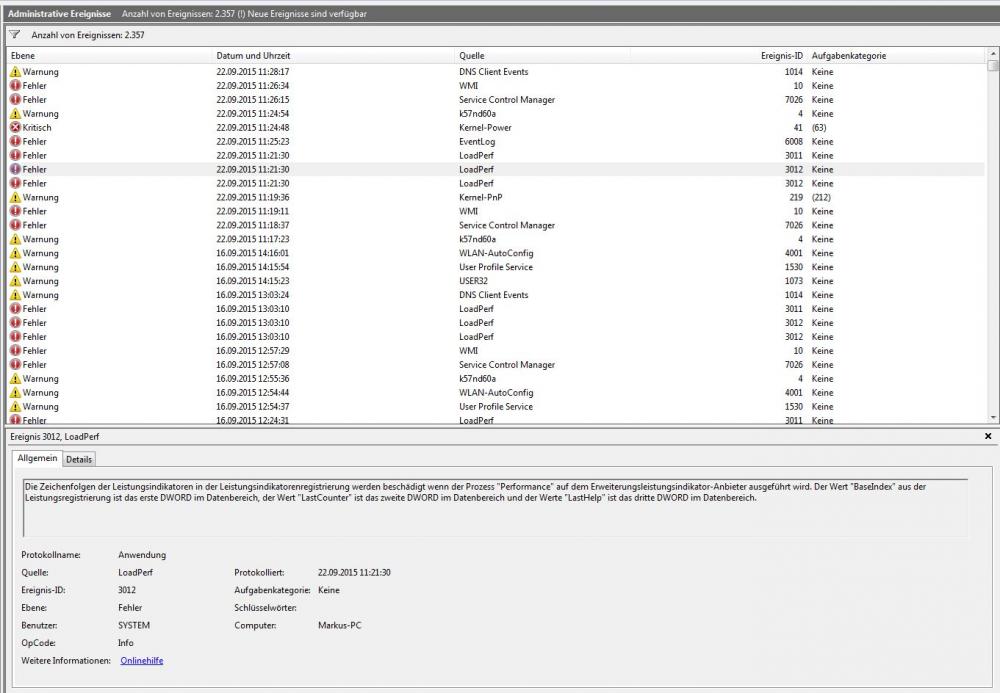This screenshot has height=693, width=1000.
Task: Click the error icon on the 11:26:34 WMI row
Action: 15,86
